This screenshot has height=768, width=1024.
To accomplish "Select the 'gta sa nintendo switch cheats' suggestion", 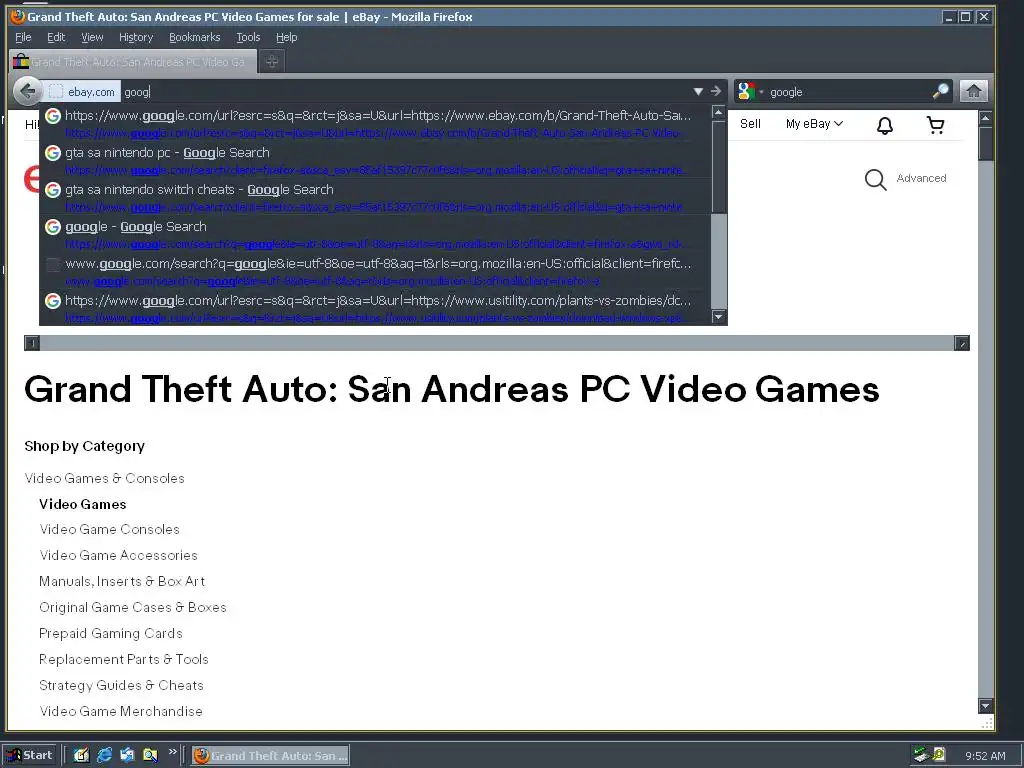I will coord(375,197).
